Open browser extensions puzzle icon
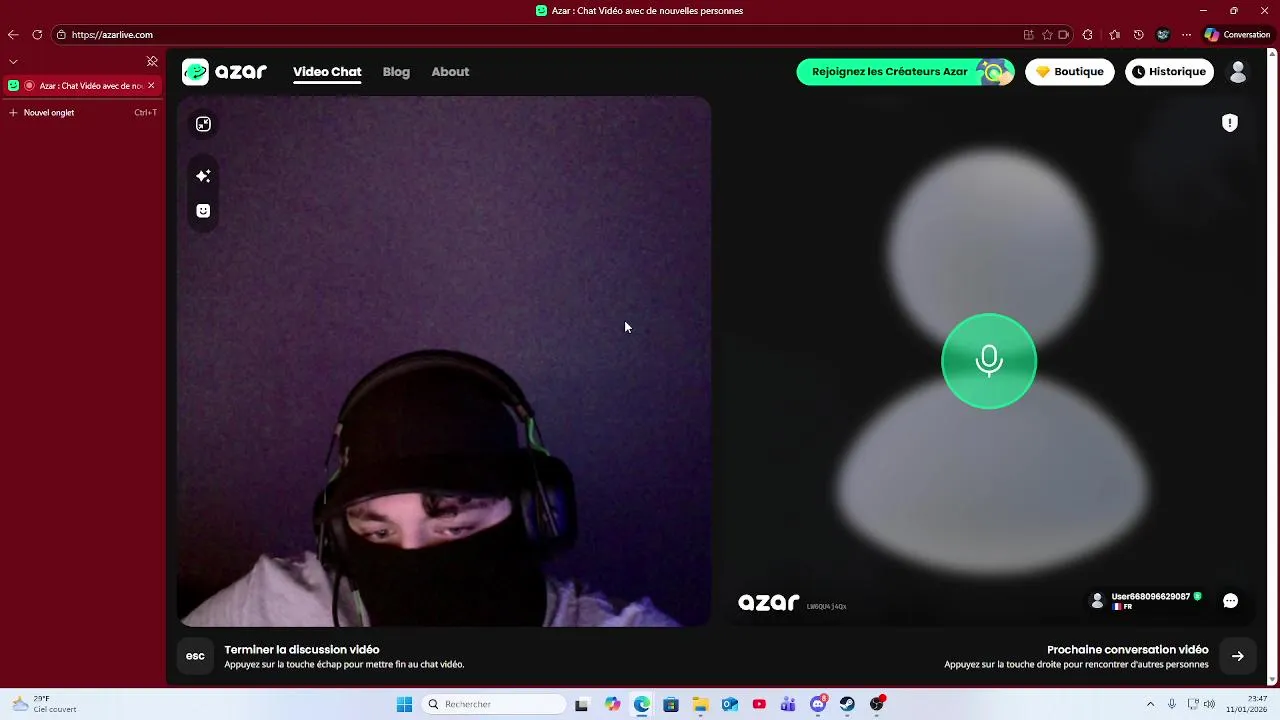Screen dimensions: 1280x720 pos(1088,35)
